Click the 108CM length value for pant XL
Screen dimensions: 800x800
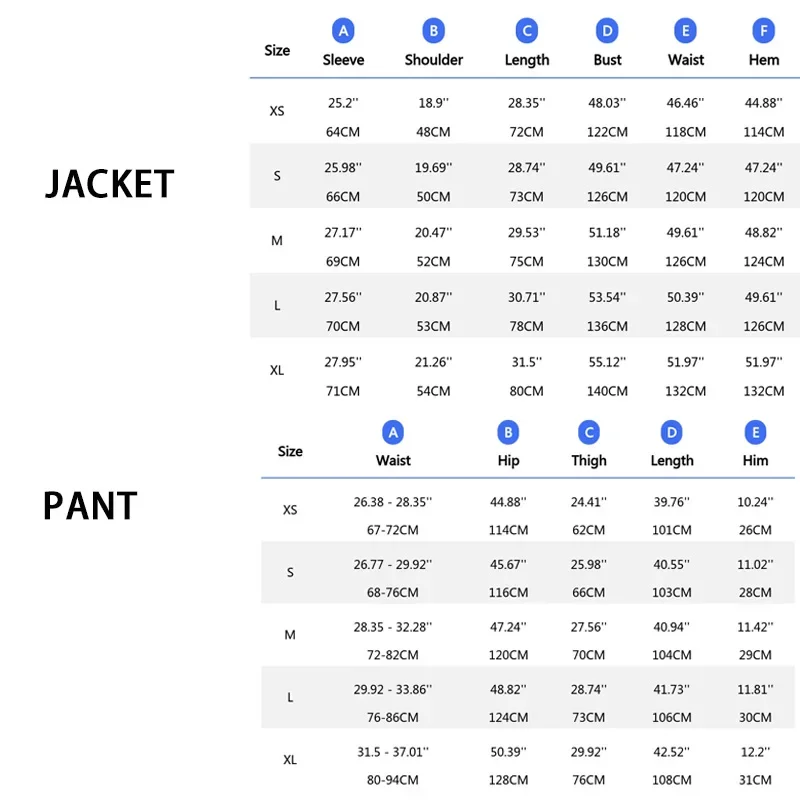672,780
